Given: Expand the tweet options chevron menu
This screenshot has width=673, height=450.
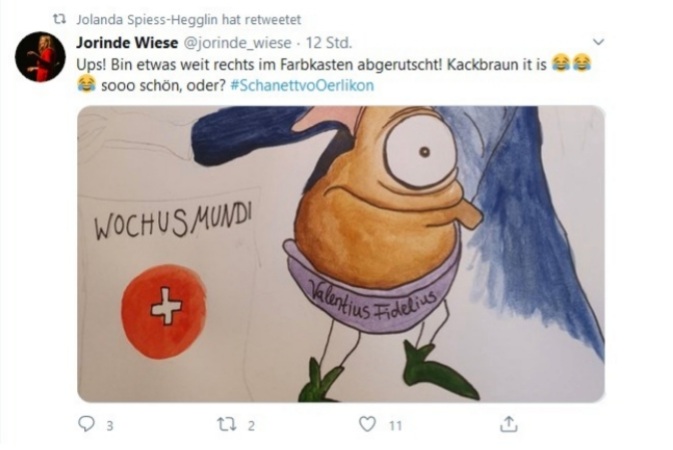Looking at the screenshot, I should click(598, 42).
